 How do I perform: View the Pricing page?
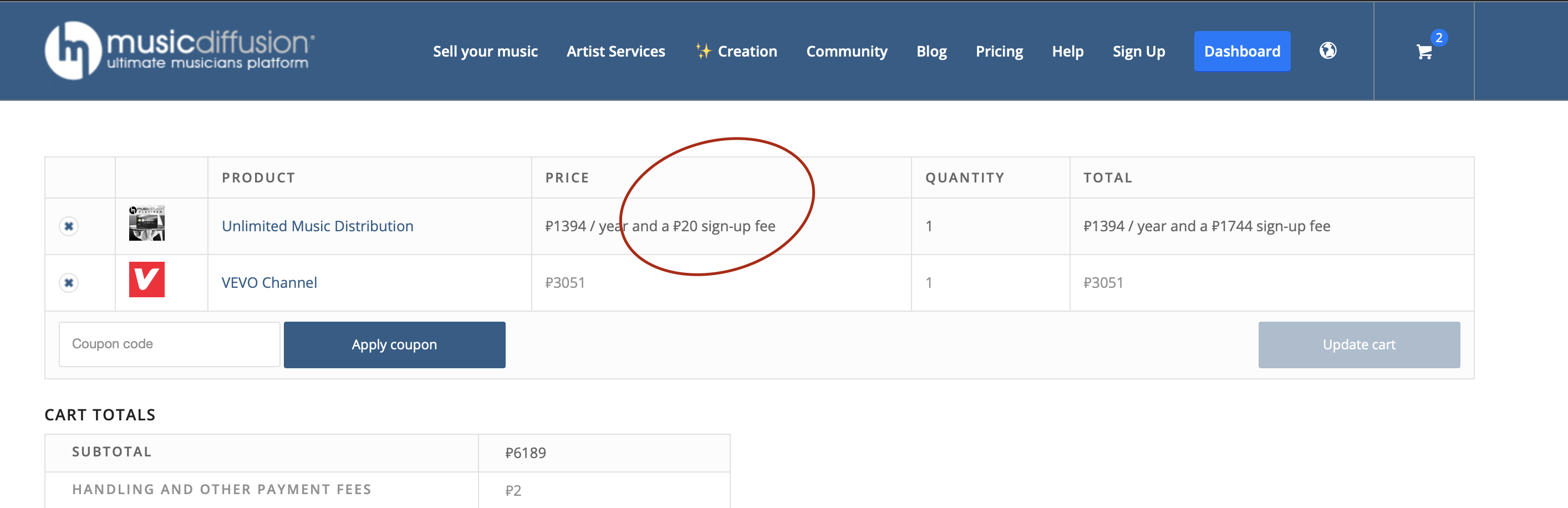[999, 51]
